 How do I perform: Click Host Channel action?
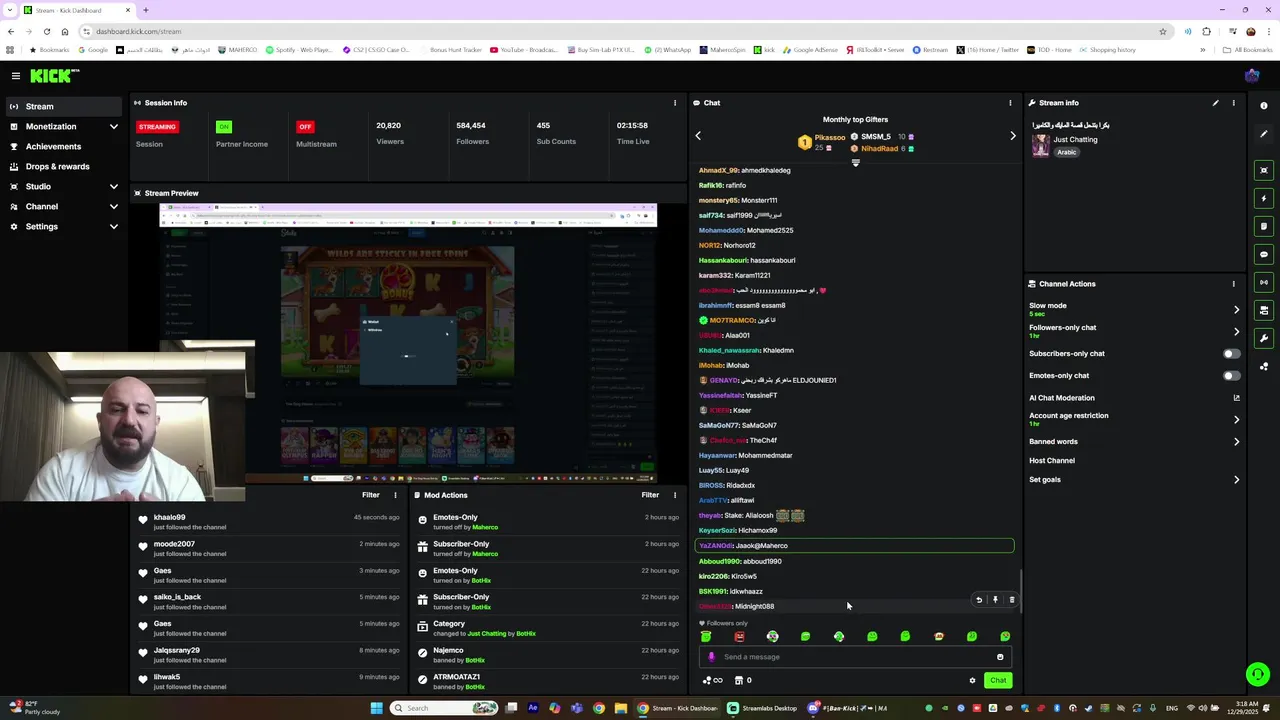[1052, 461]
